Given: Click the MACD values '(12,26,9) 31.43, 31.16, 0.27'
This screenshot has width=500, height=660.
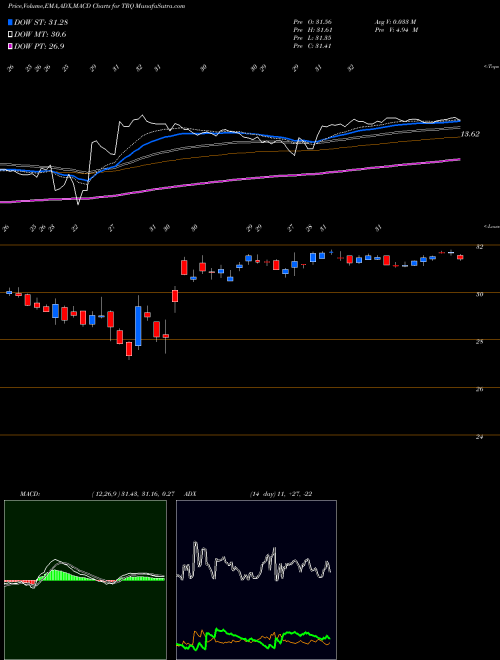Looking at the screenshot, I should [x=133, y=494].
